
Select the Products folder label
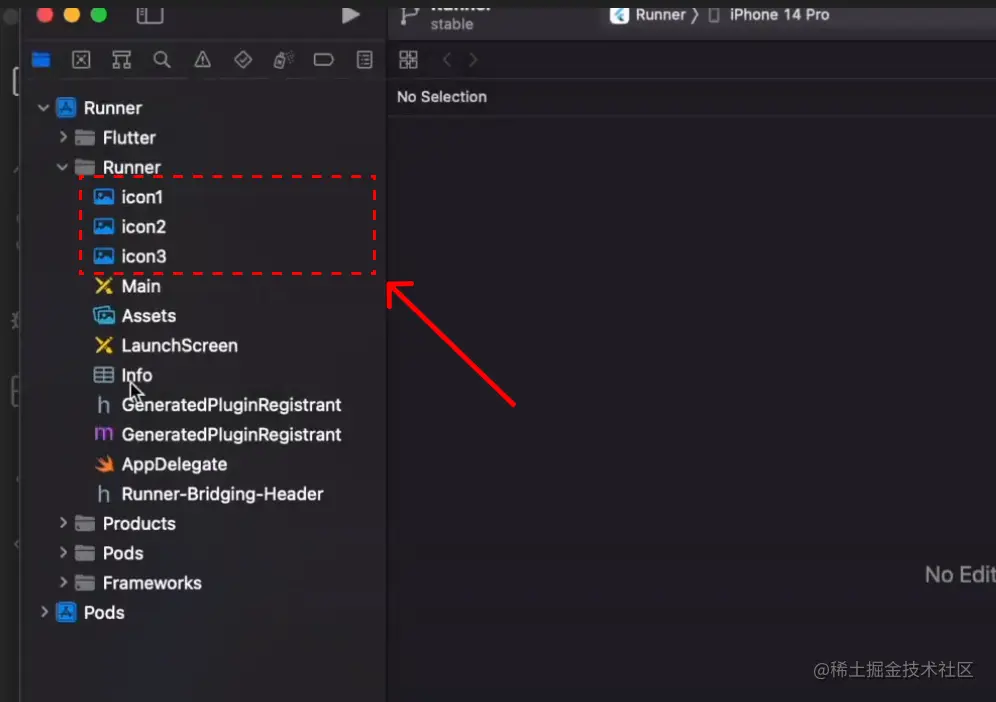[x=139, y=523]
